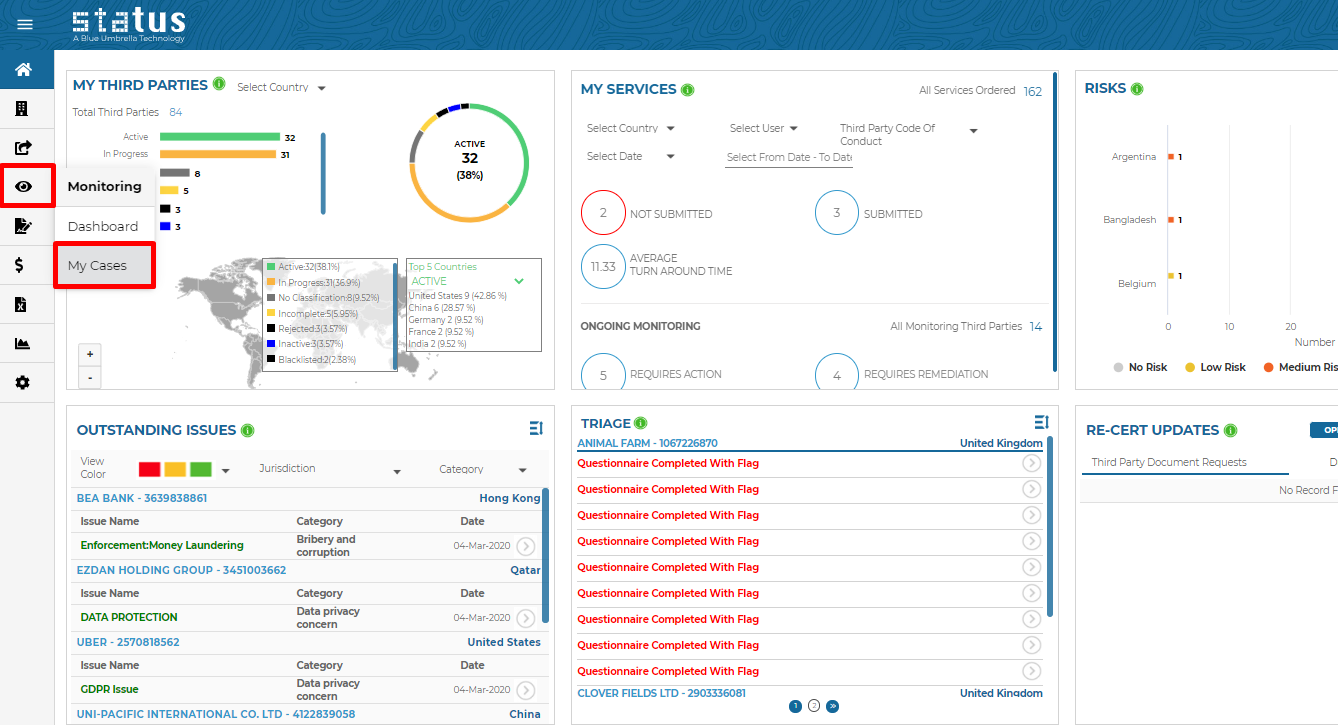Click the red View Color swatch
The width and height of the screenshot is (1341, 725).
pos(149,469)
